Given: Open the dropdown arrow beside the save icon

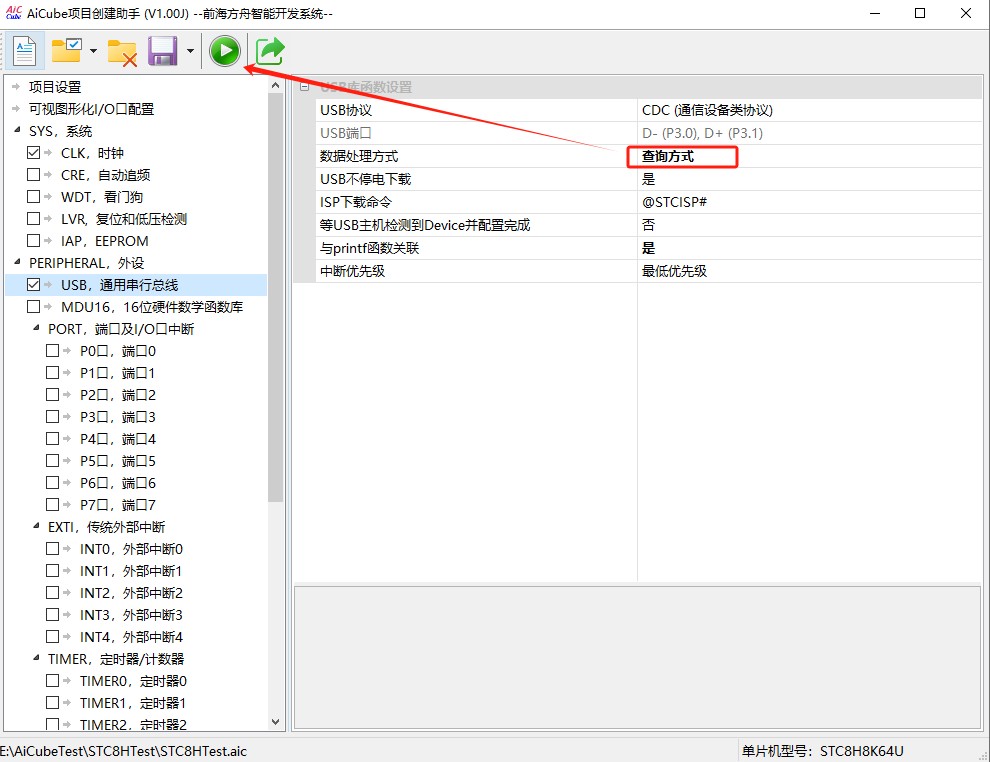Looking at the screenshot, I should [x=190, y=51].
